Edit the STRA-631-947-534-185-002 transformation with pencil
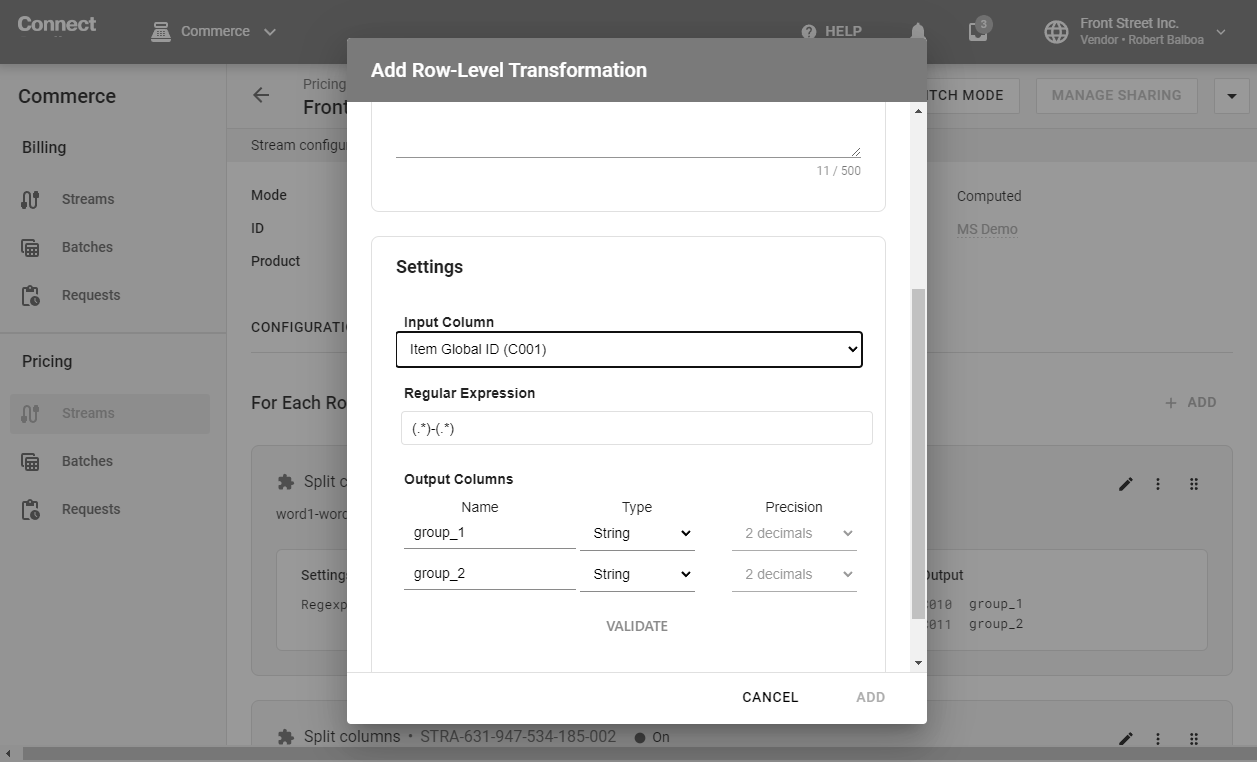The width and height of the screenshot is (1257, 762). (x=1126, y=739)
